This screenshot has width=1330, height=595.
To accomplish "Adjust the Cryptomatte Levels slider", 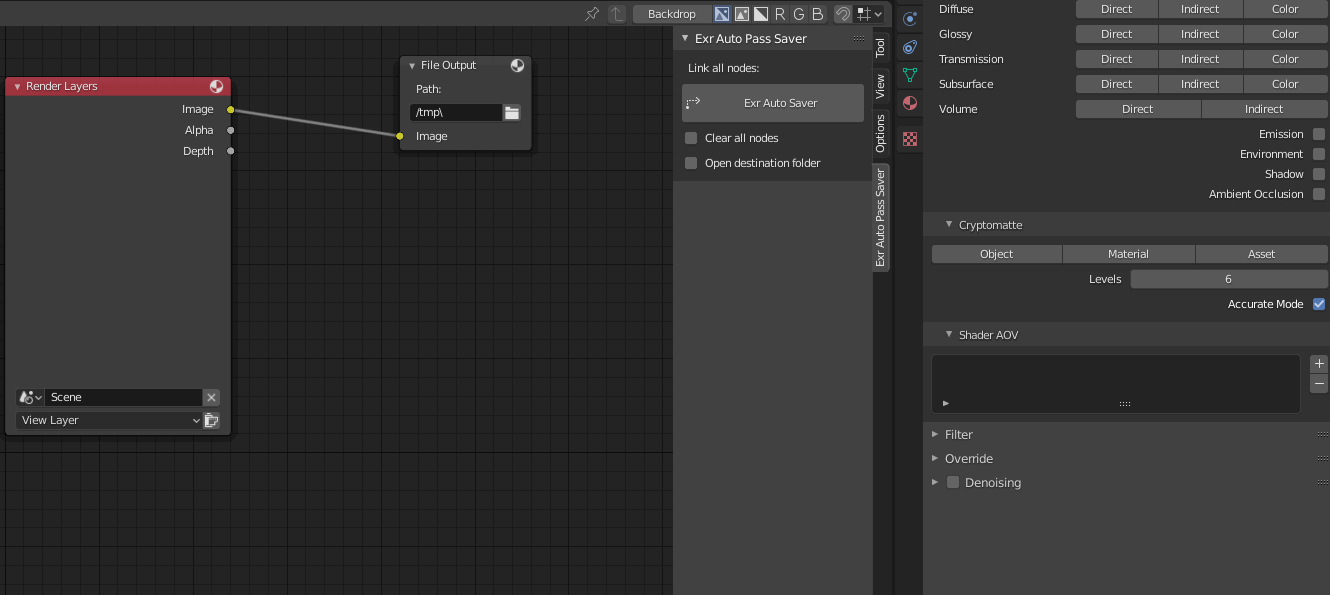I will pos(1228,278).
